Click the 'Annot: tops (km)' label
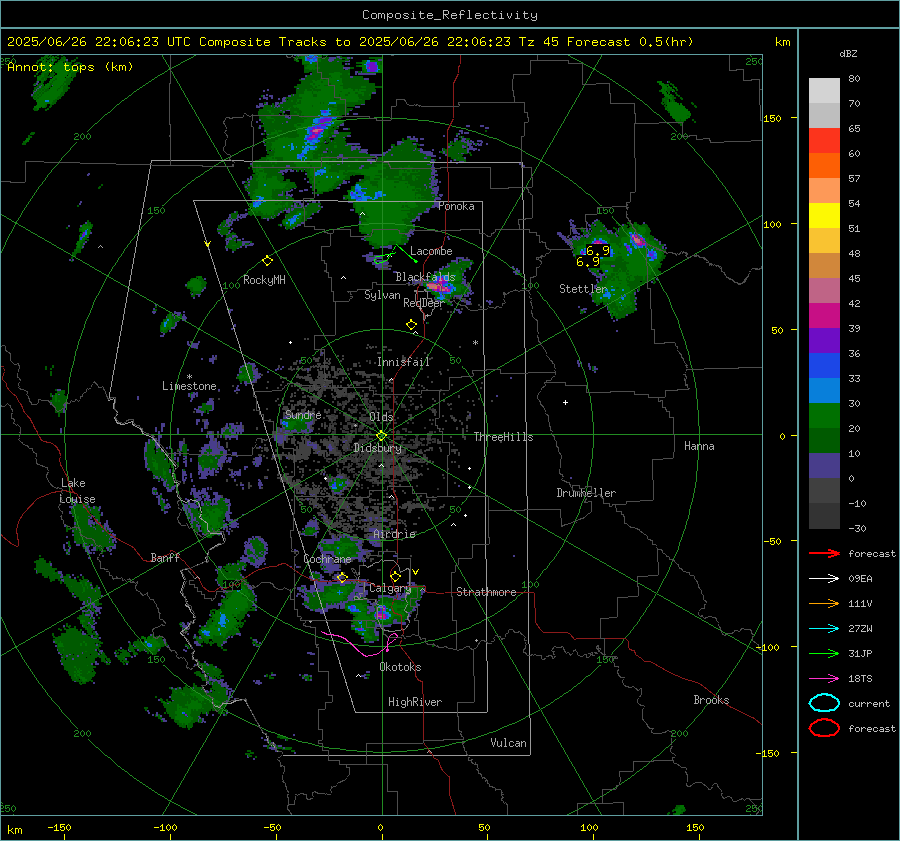The image size is (900, 841). point(71,67)
